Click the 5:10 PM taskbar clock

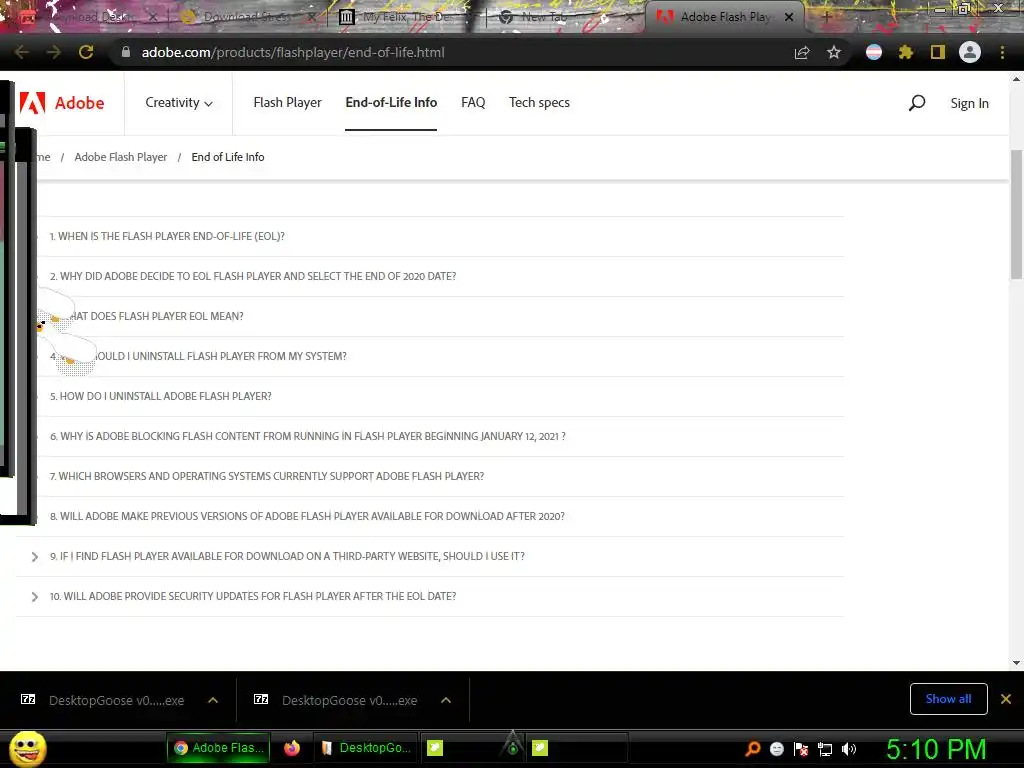pyautogui.click(x=936, y=749)
